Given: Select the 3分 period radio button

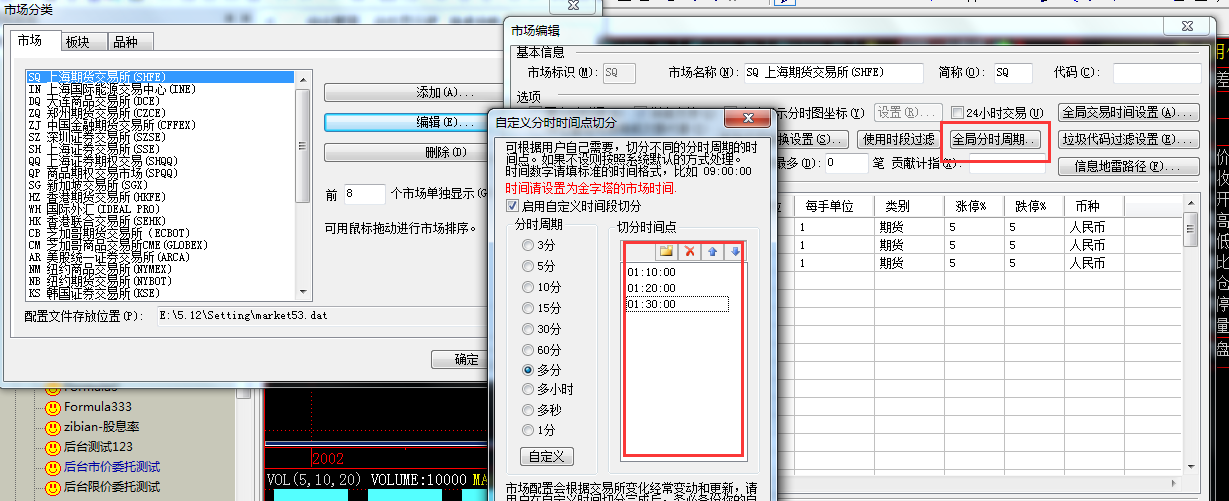Looking at the screenshot, I should click(528, 245).
